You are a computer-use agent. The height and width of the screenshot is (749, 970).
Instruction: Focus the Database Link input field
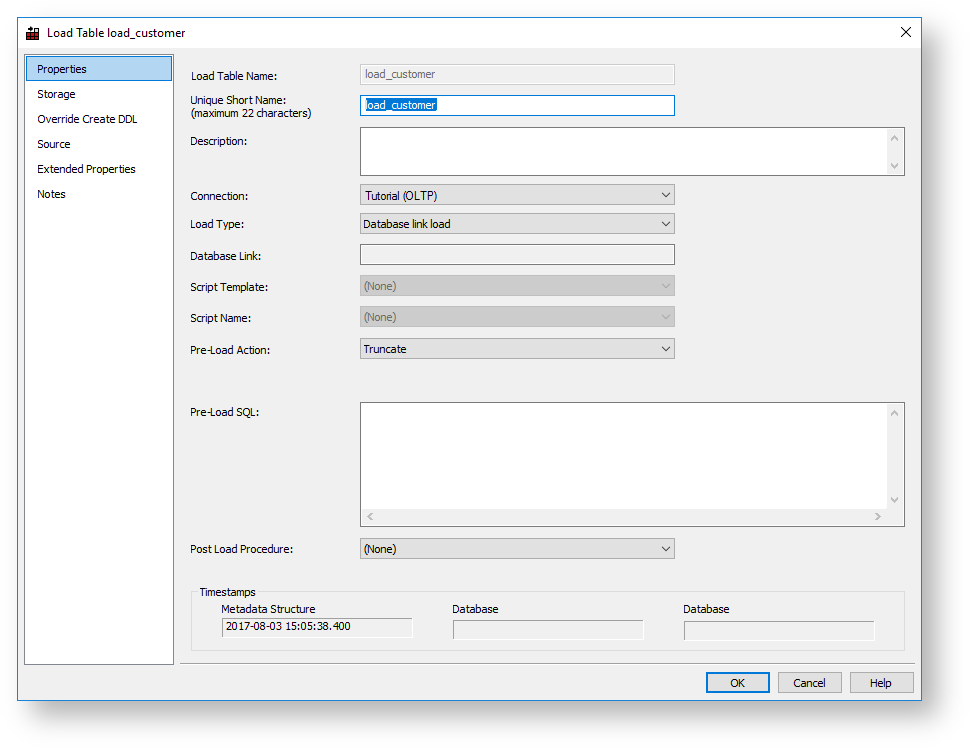pyautogui.click(x=517, y=255)
